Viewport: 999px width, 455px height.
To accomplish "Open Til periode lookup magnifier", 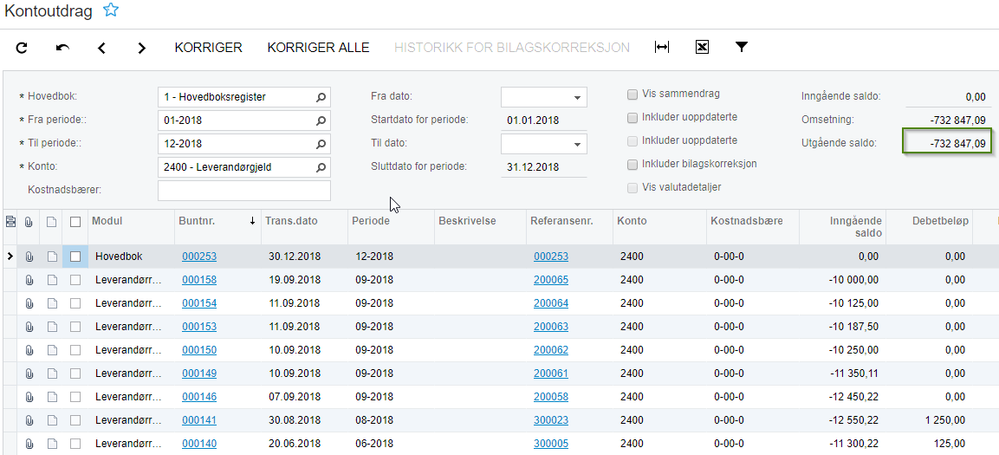I will click(x=321, y=144).
